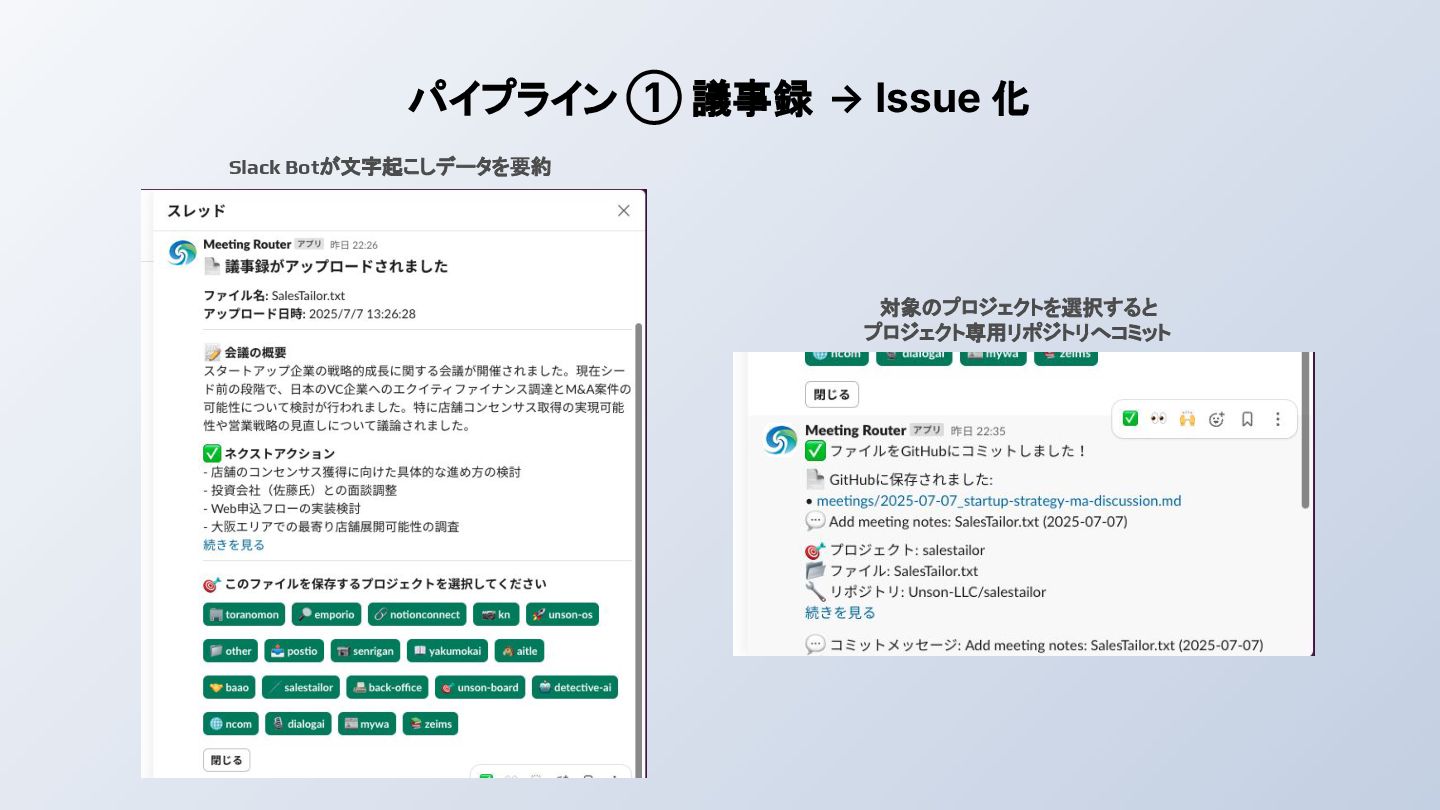Select the other project button
This screenshot has height=810, width=1440.
click(x=230, y=651)
